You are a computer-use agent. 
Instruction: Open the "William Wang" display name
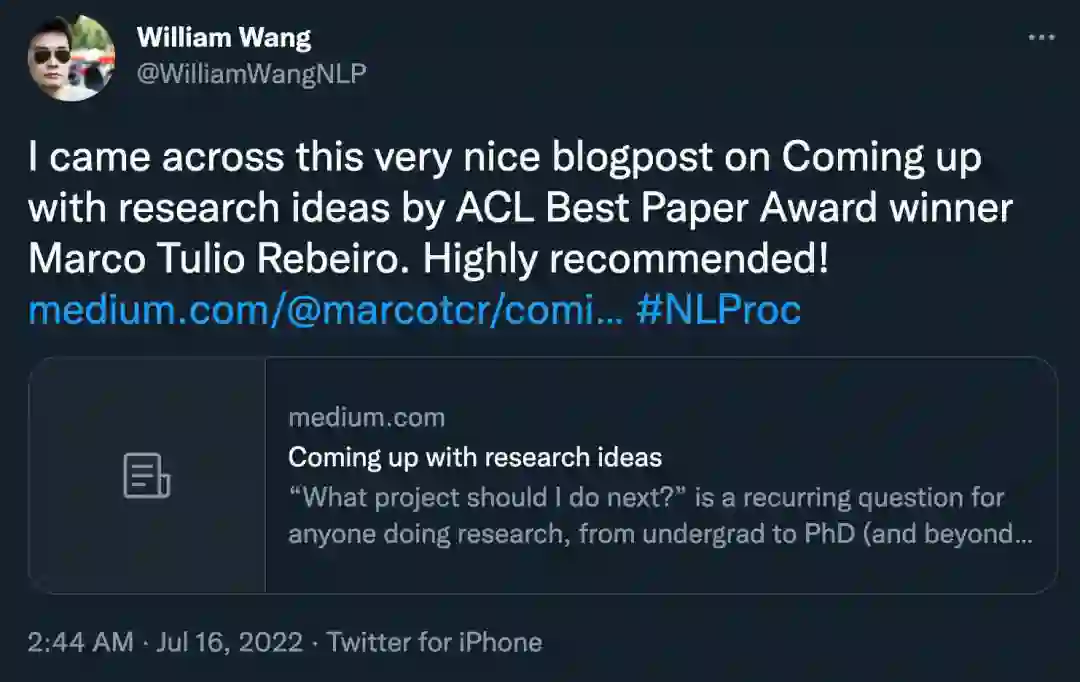click(x=223, y=38)
